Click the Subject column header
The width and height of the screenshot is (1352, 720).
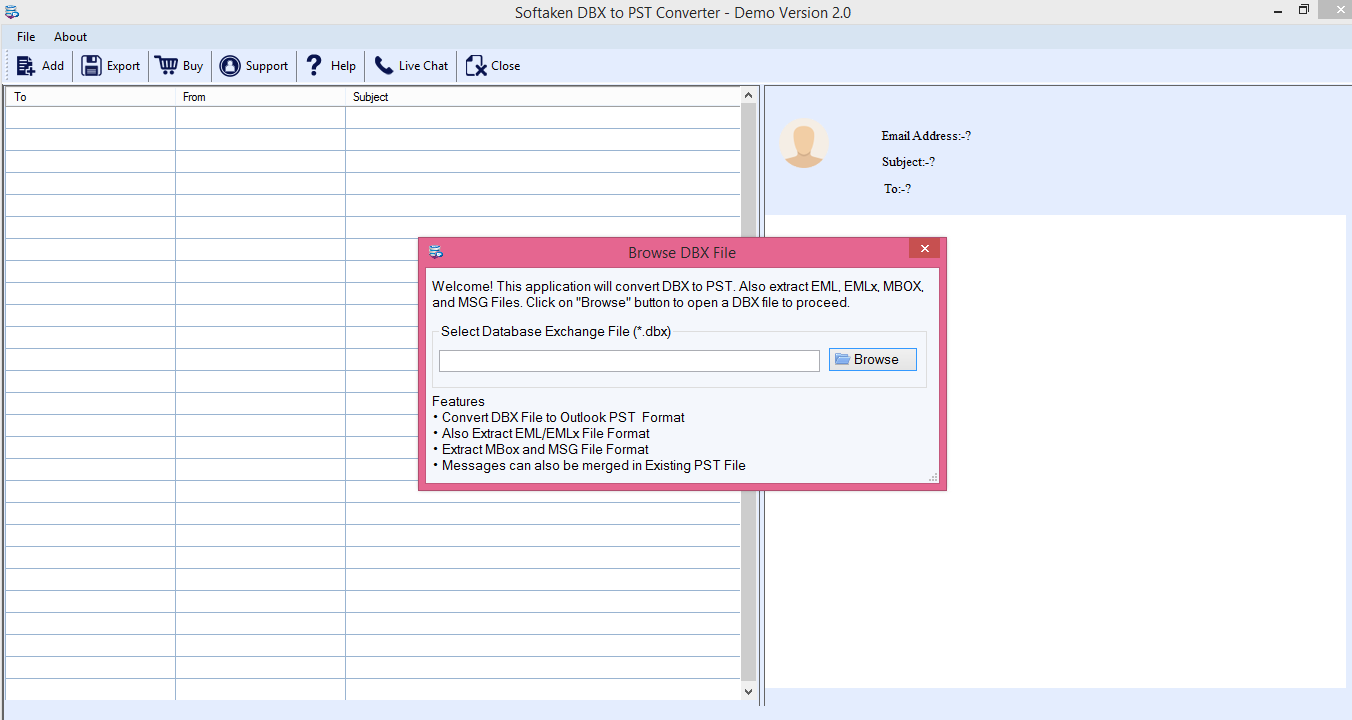click(x=543, y=97)
